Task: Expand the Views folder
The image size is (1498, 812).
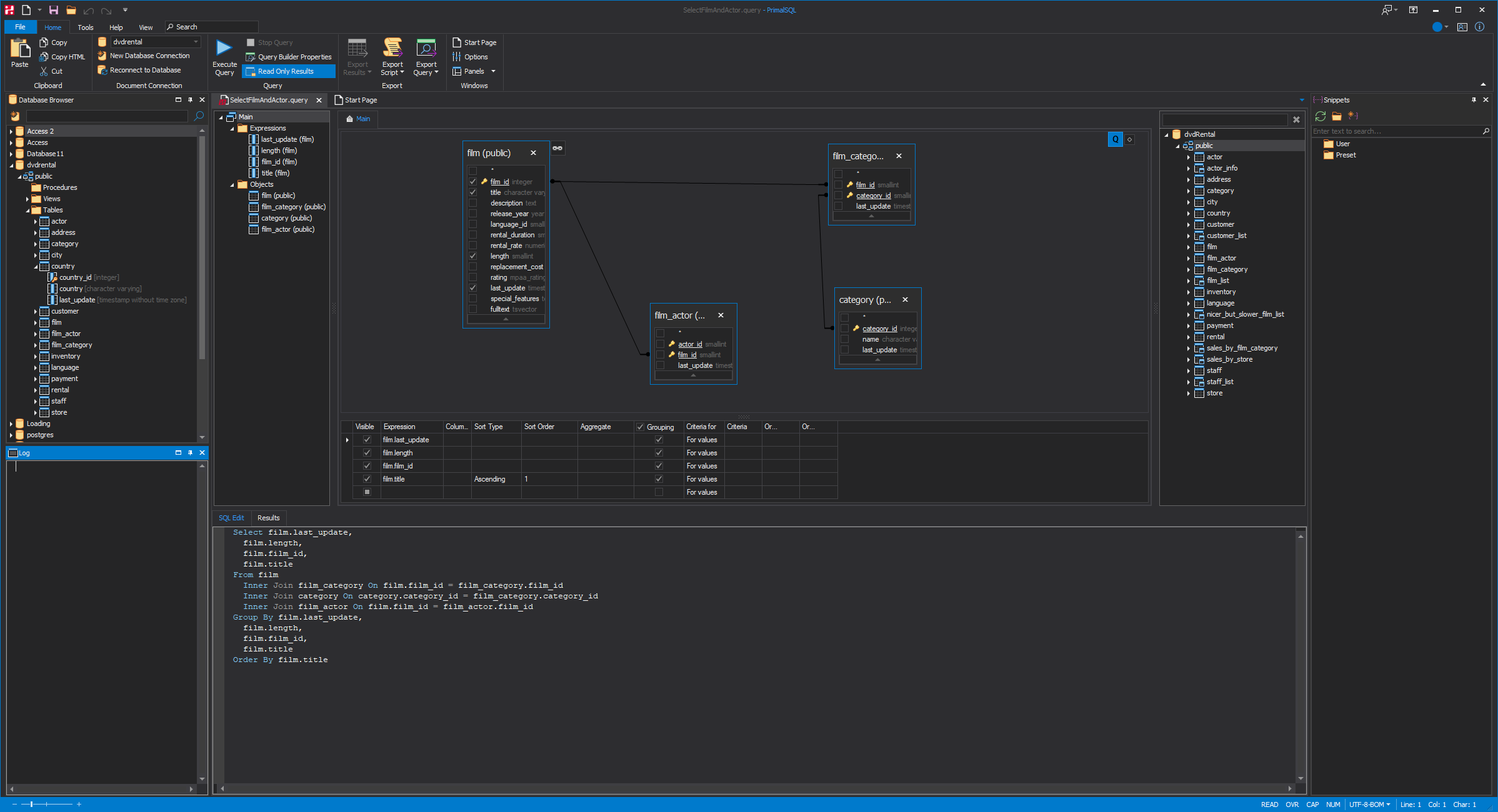Action: (x=27, y=199)
